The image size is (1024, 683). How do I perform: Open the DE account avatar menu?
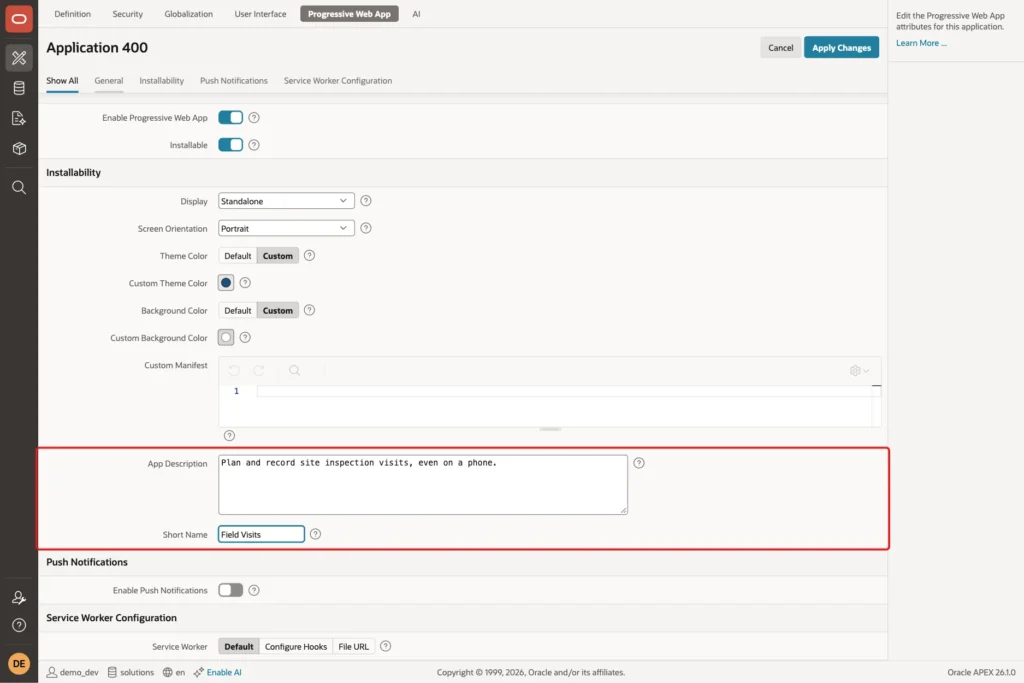click(x=19, y=663)
